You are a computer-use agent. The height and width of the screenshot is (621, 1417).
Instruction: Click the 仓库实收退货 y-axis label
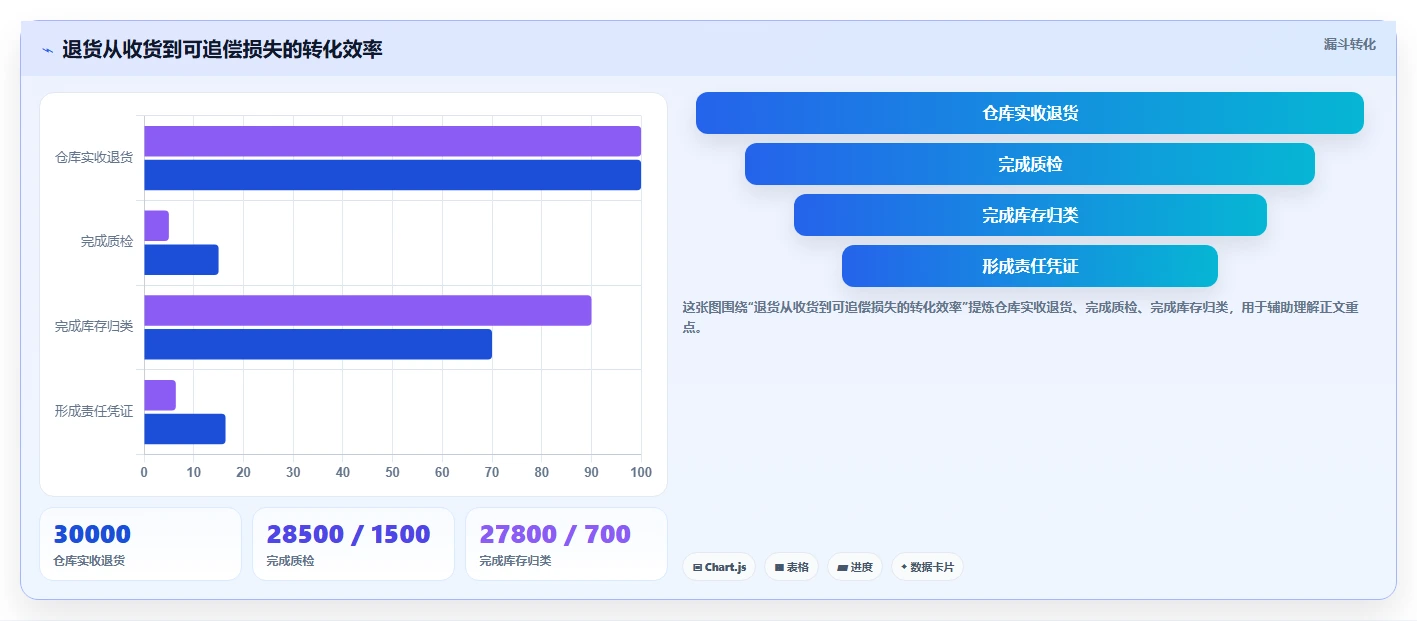point(94,158)
